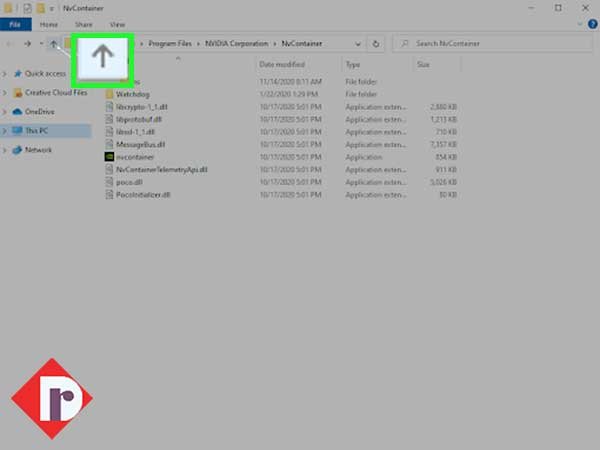Select the libcrypto-1_1.dll file icon

point(109,107)
